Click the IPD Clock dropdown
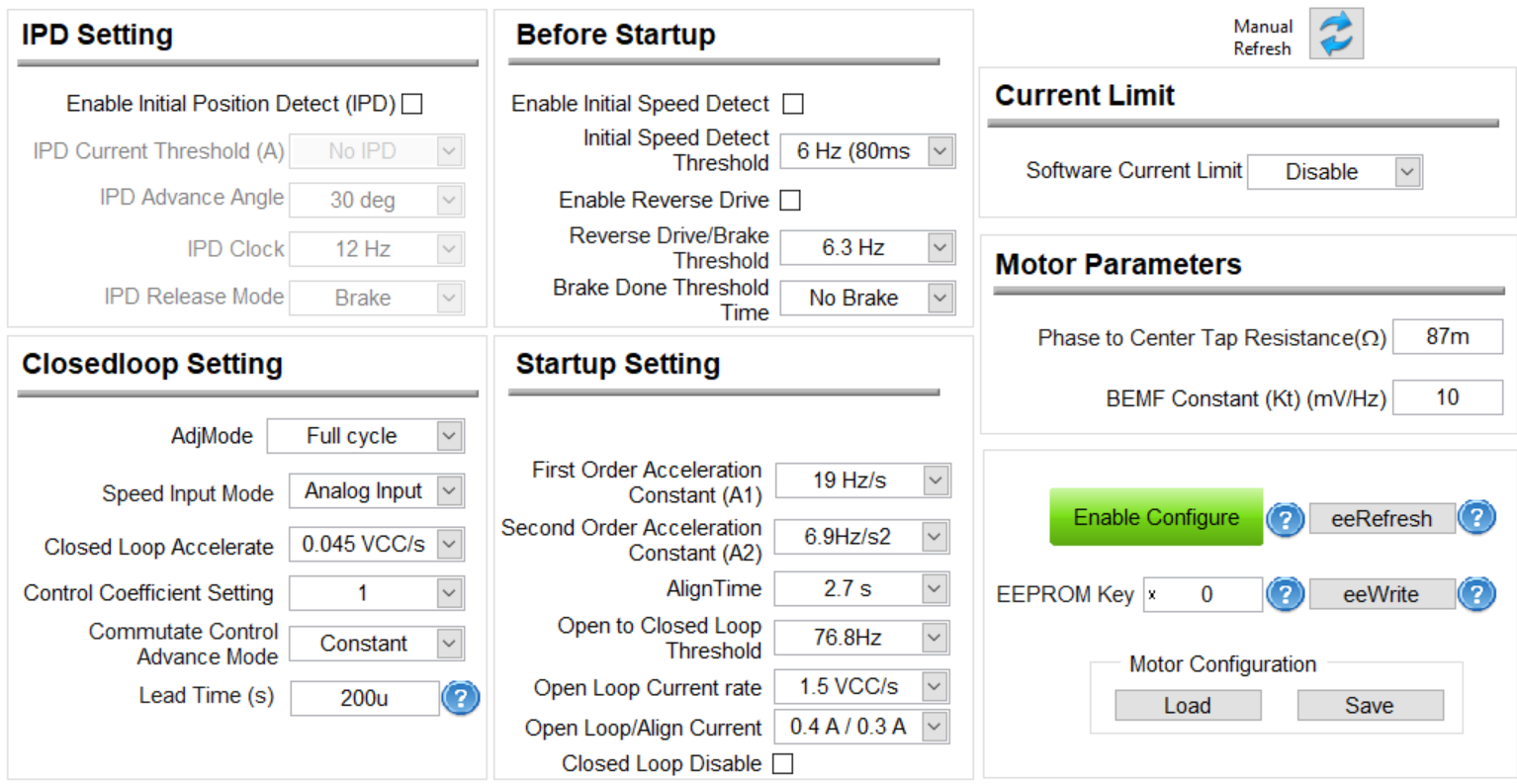1517x784 pixels. [x=377, y=249]
